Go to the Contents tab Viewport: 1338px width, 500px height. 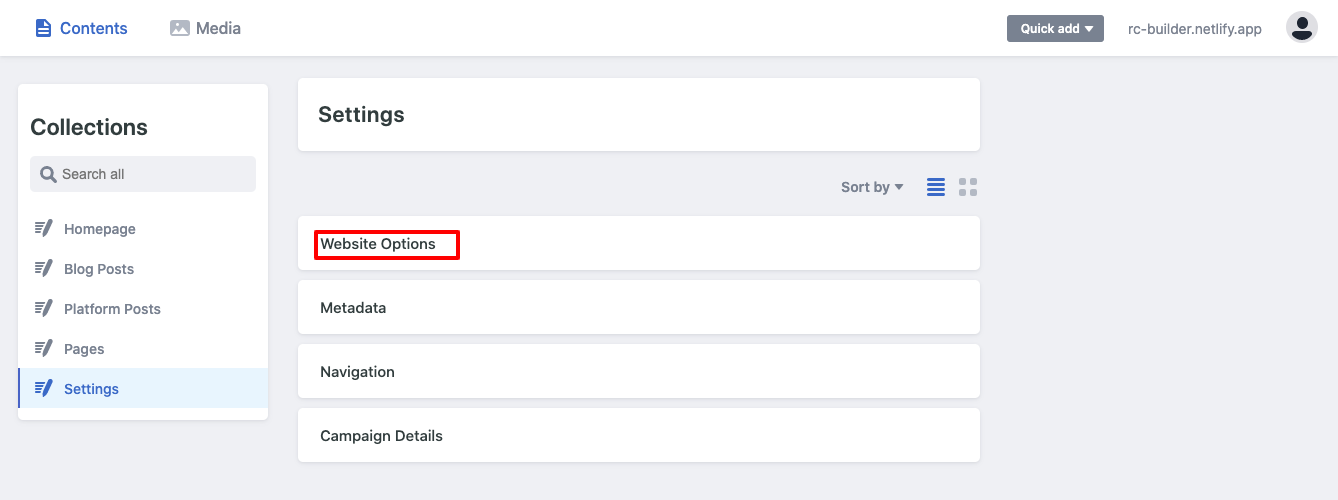(81, 28)
